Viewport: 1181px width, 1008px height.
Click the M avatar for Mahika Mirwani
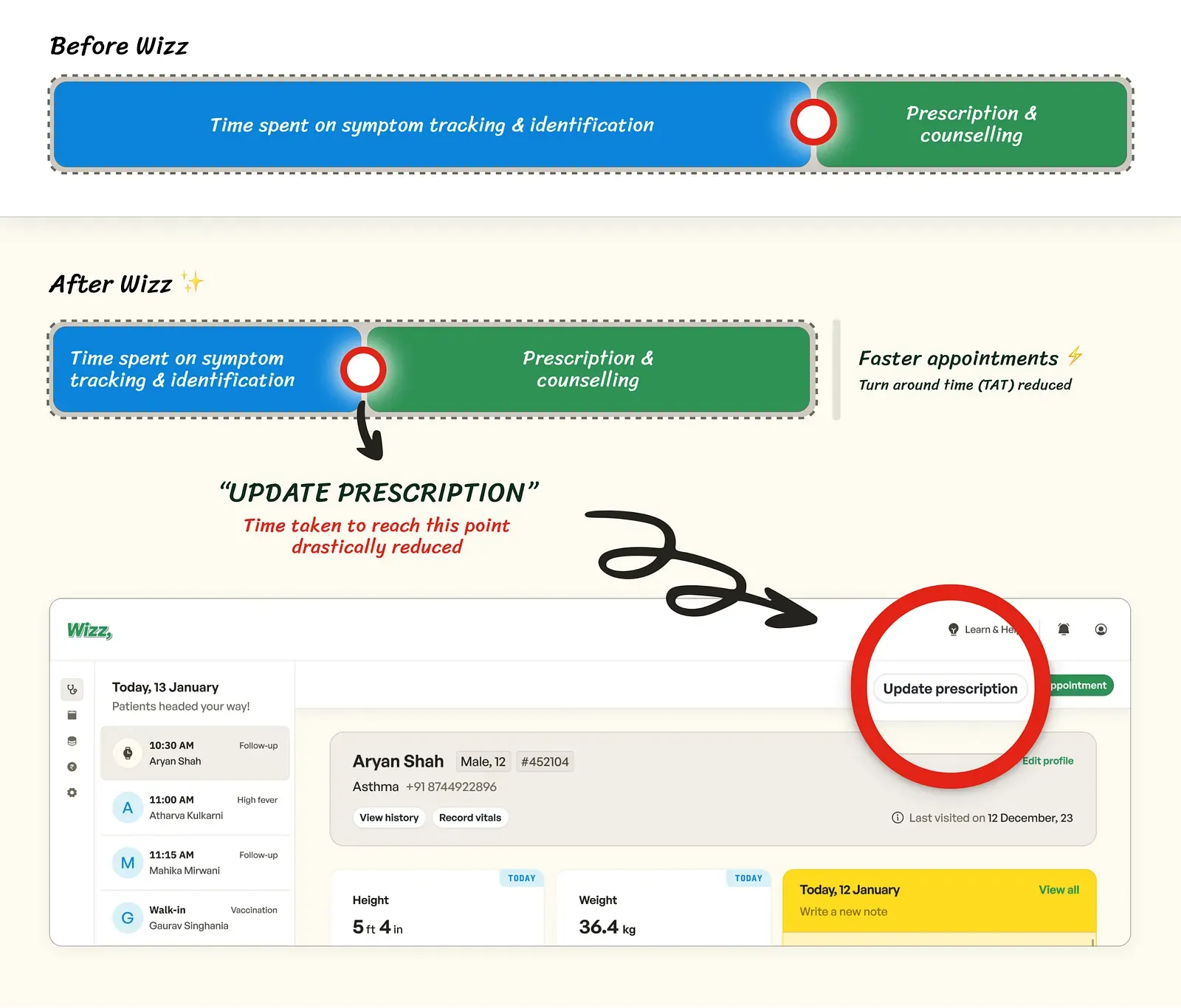128,863
